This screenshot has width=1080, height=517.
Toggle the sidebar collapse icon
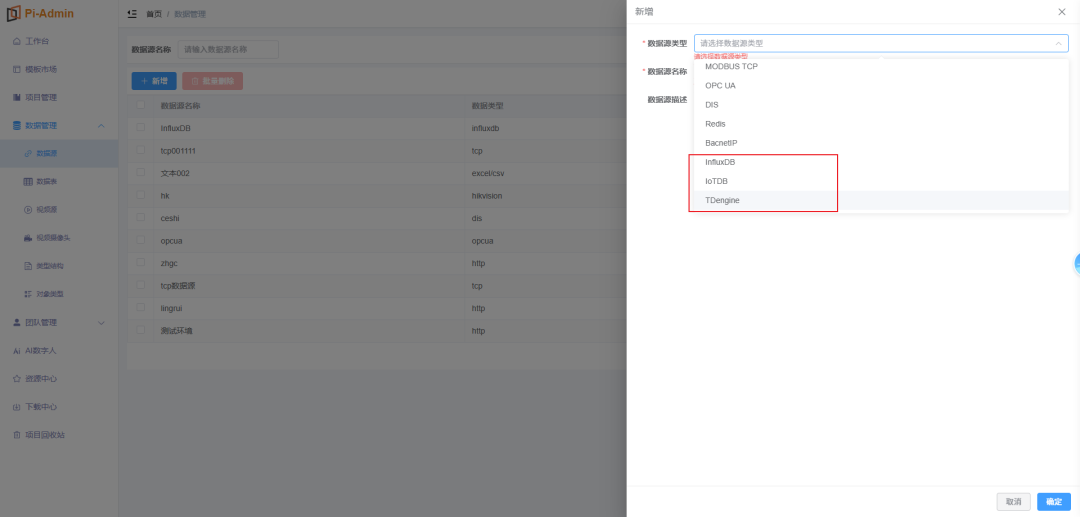132,14
